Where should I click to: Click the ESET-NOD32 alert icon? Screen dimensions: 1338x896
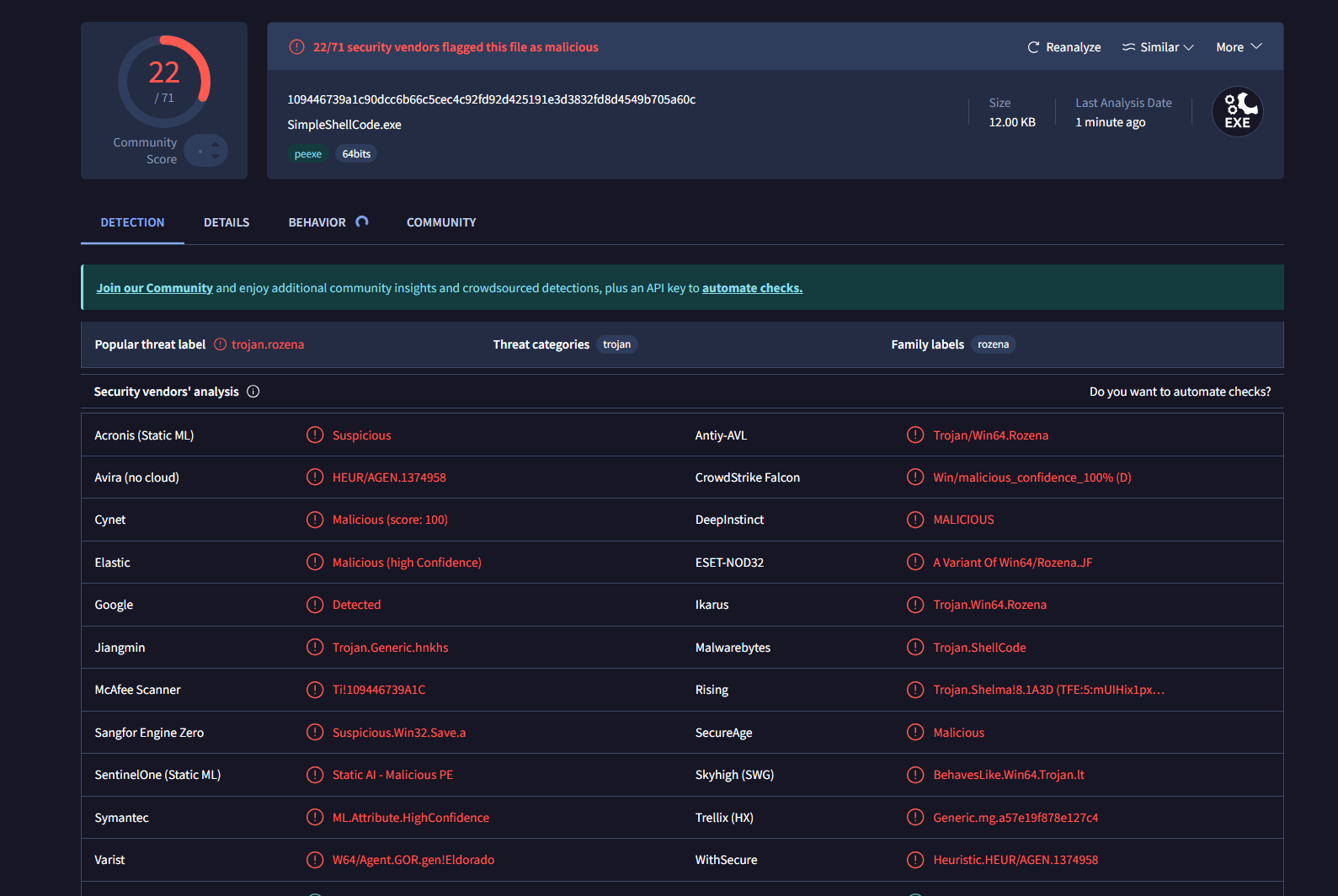click(915, 562)
